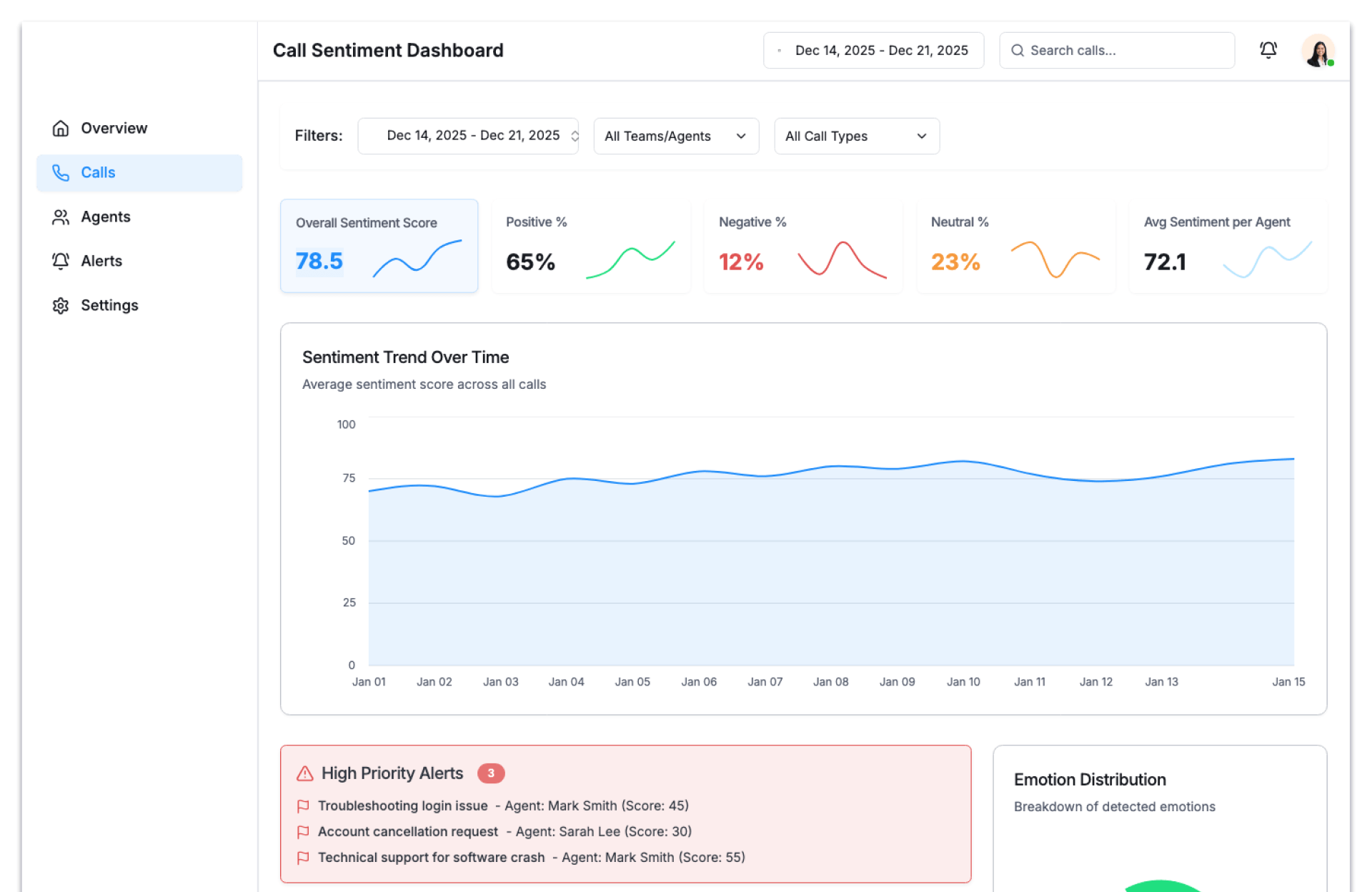Click the Negative % metric card
The height and width of the screenshot is (892, 1372).
(802, 246)
